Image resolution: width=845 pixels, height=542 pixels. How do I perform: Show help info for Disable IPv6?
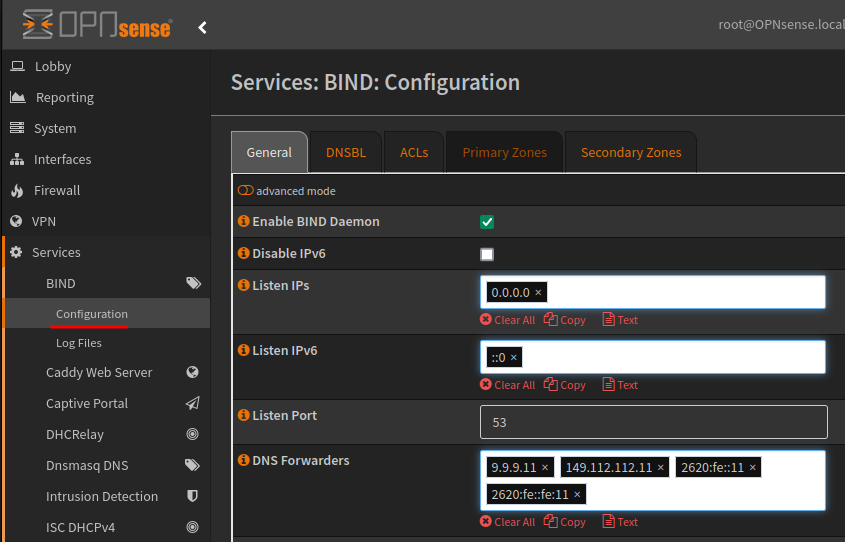click(x=244, y=253)
